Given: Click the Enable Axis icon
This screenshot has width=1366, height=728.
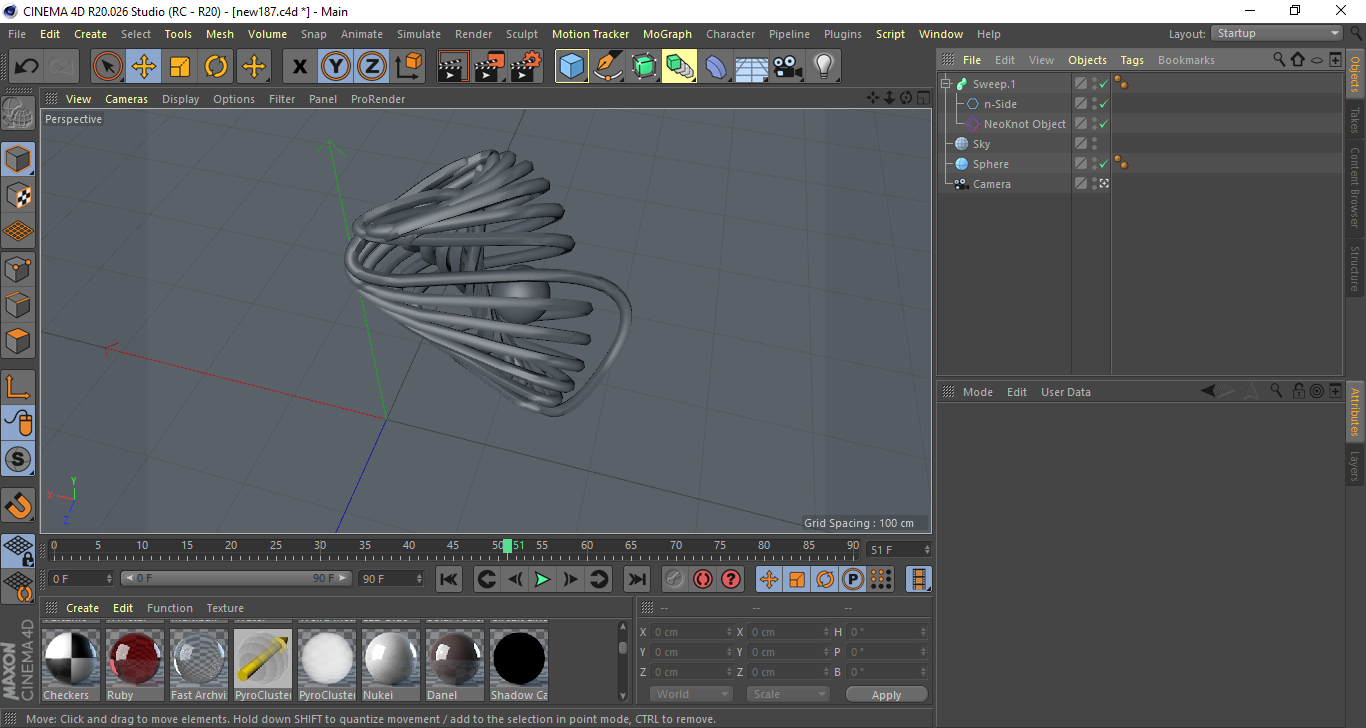Looking at the screenshot, I should coord(18,387).
